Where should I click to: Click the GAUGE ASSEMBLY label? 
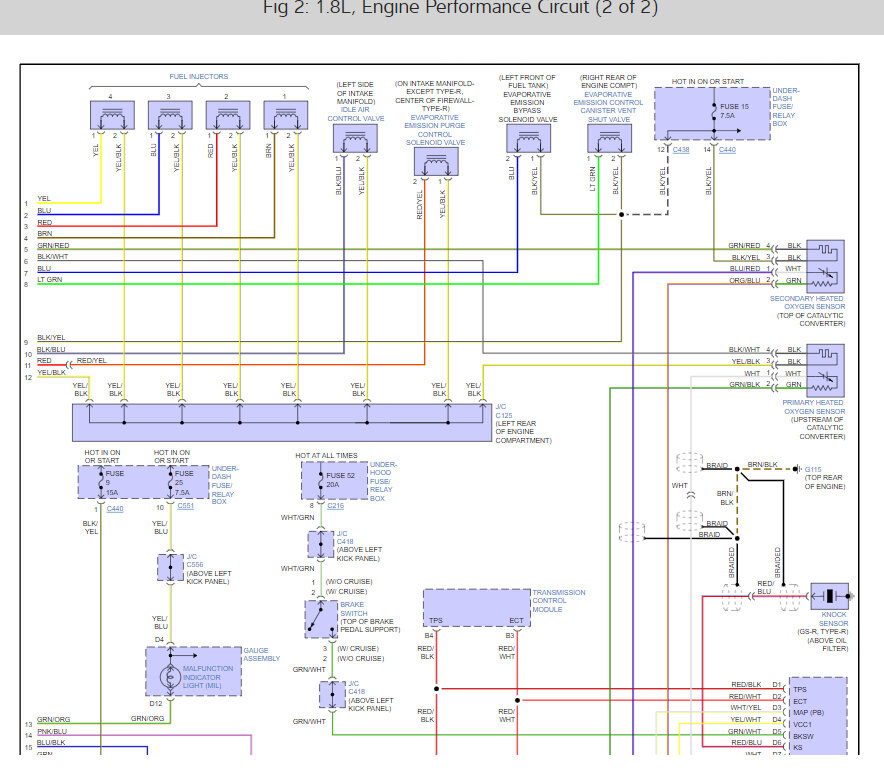[262, 654]
